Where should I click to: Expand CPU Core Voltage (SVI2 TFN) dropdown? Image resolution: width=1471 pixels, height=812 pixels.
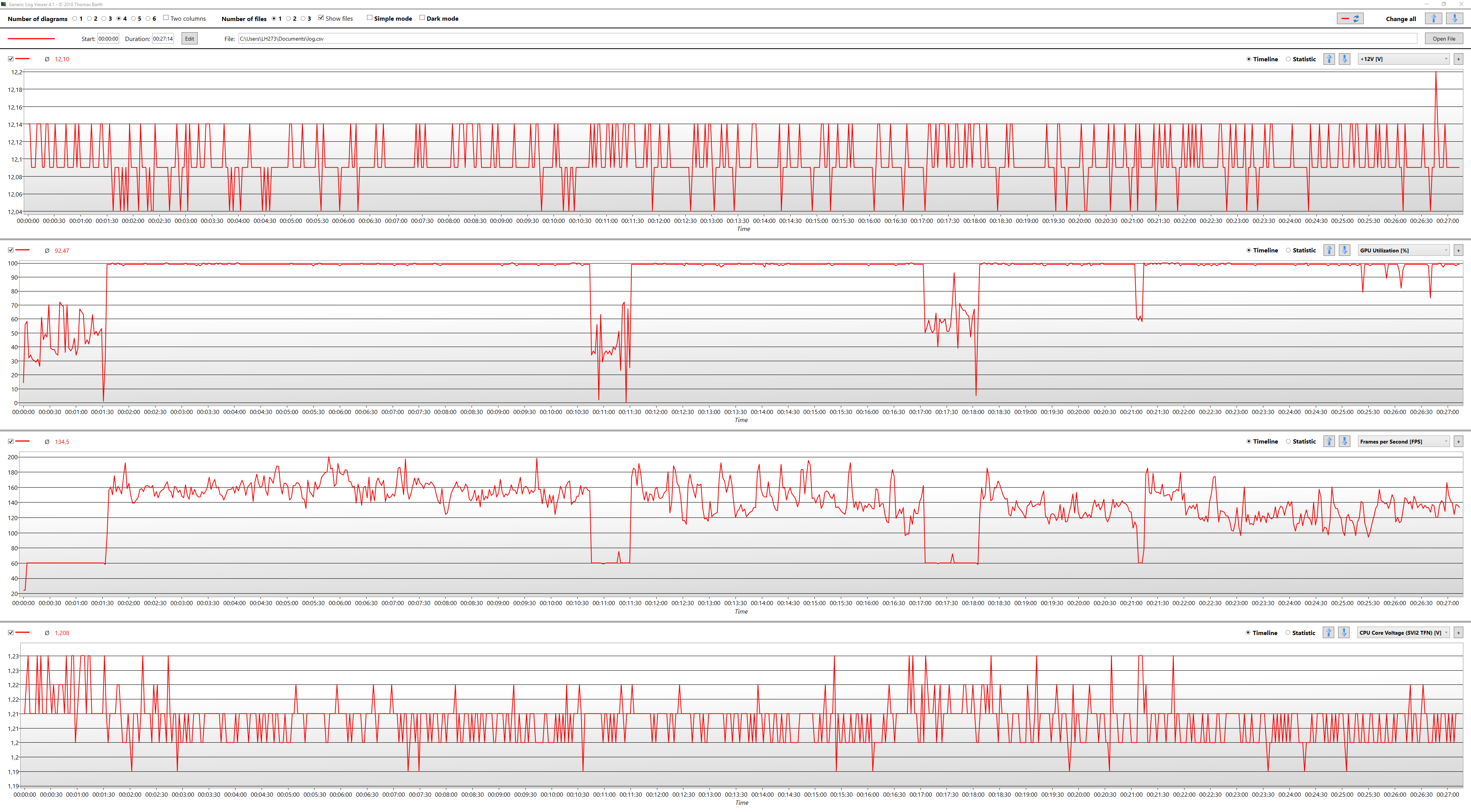coord(1403,633)
